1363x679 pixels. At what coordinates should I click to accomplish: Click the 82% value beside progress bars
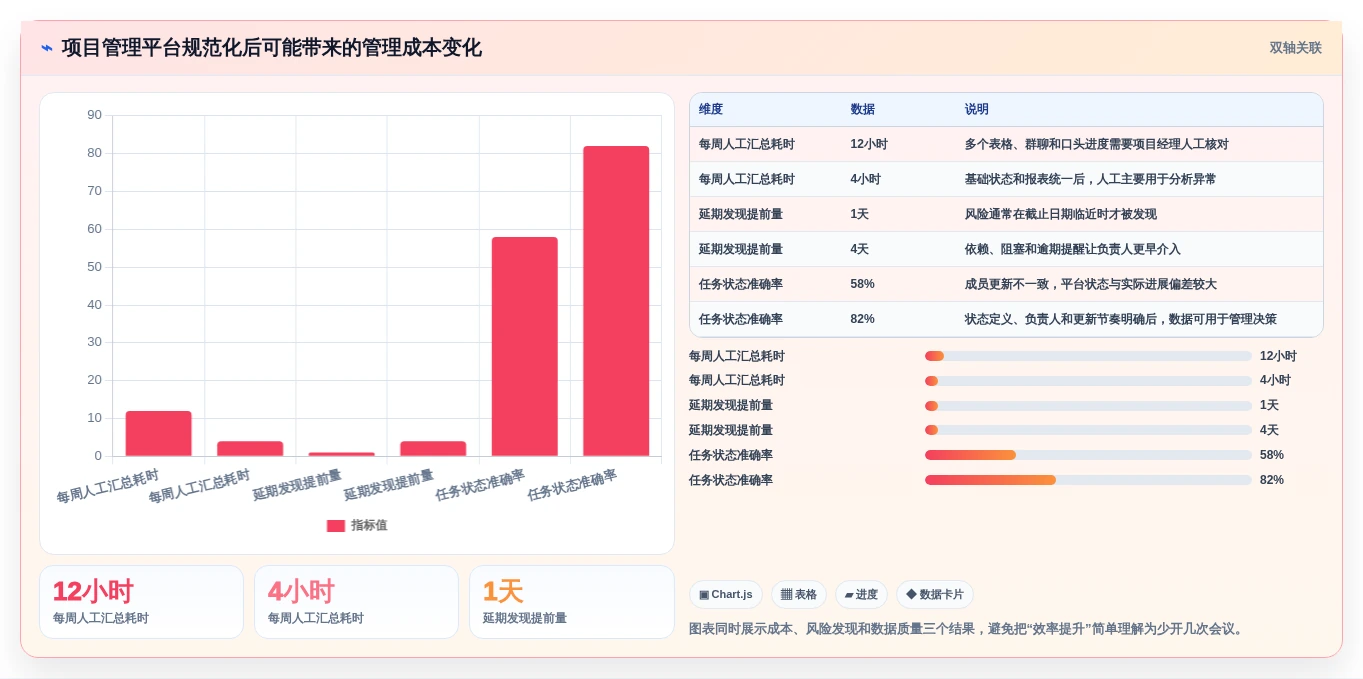coord(1272,480)
